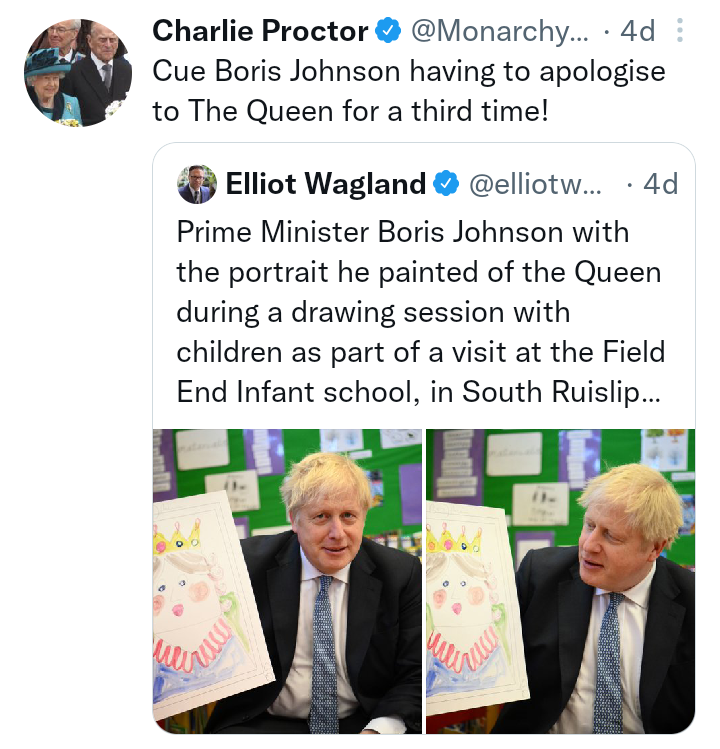
Task: Open the Elliot Wagland profile name link
Action: pyautogui.click(x=326, y=184)
